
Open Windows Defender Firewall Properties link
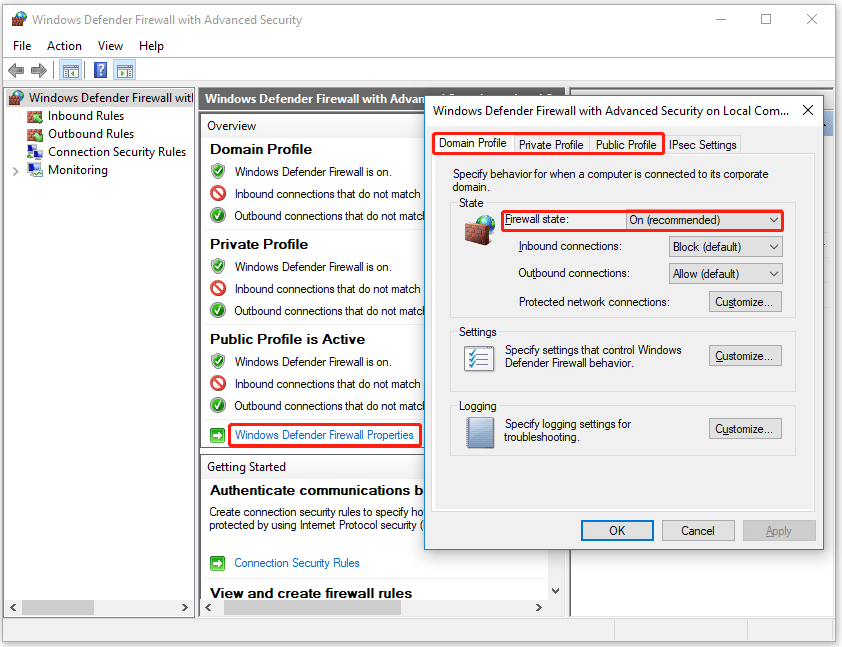point(324,435)
